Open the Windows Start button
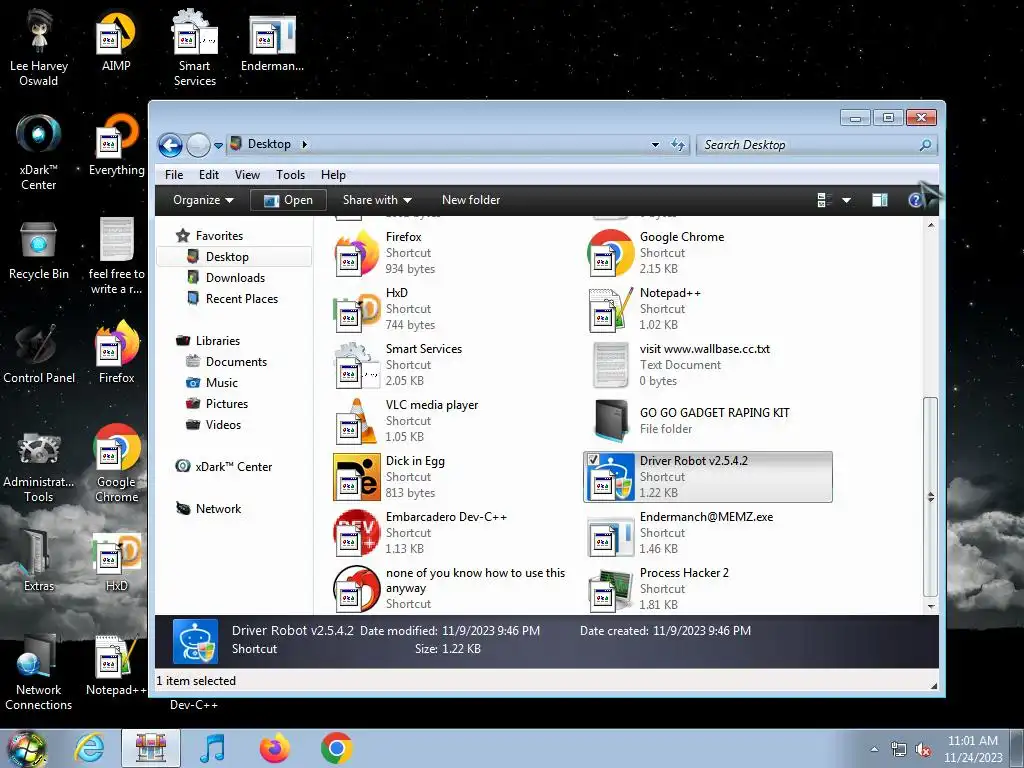The height and width of the screenshot is (768, 1024). [x=26, y=748]
